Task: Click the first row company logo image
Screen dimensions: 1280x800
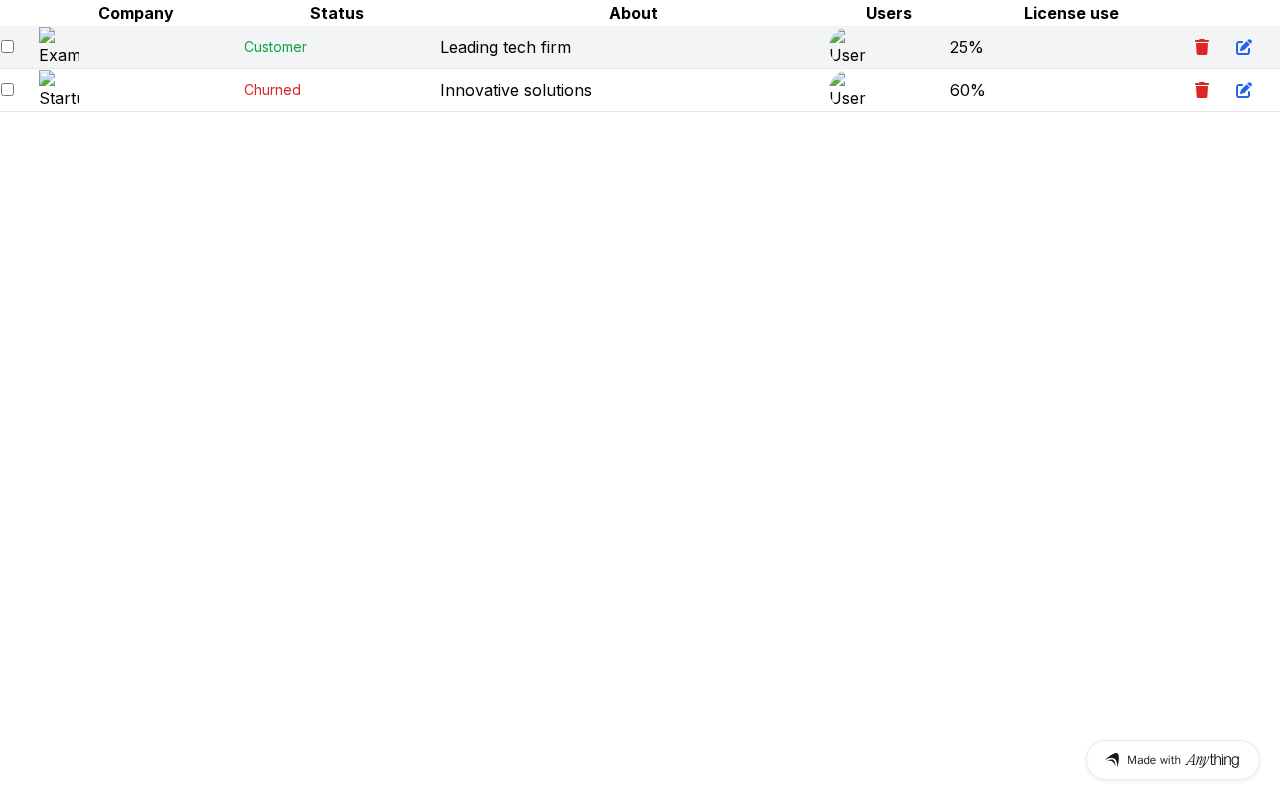Action: coord(59,46)
